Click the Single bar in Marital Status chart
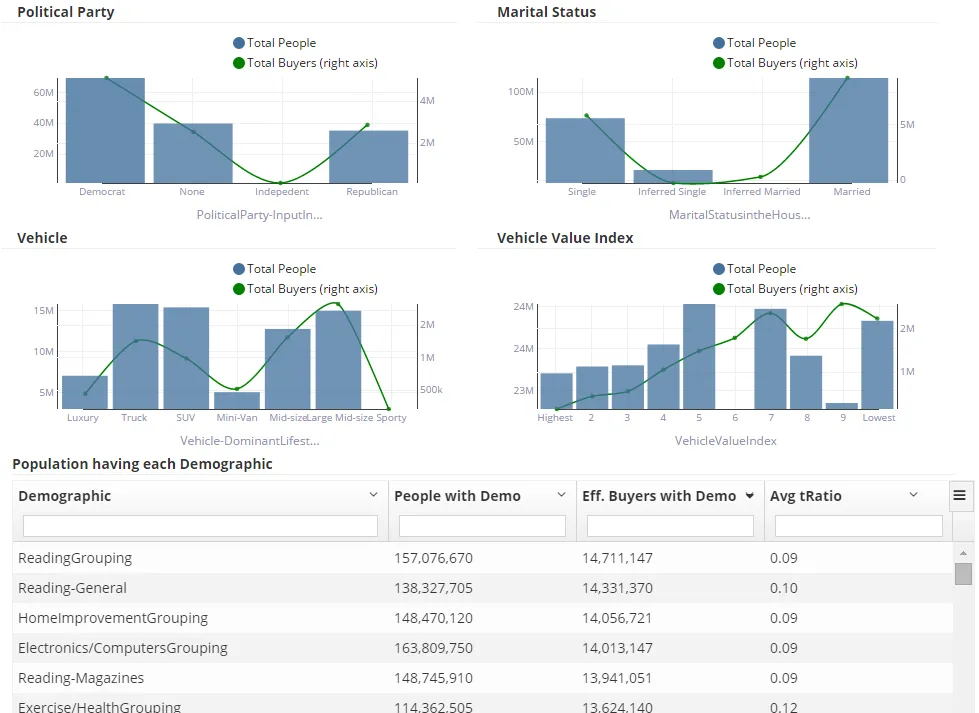This screenshot has height=713, width=979. pos(585,150)
